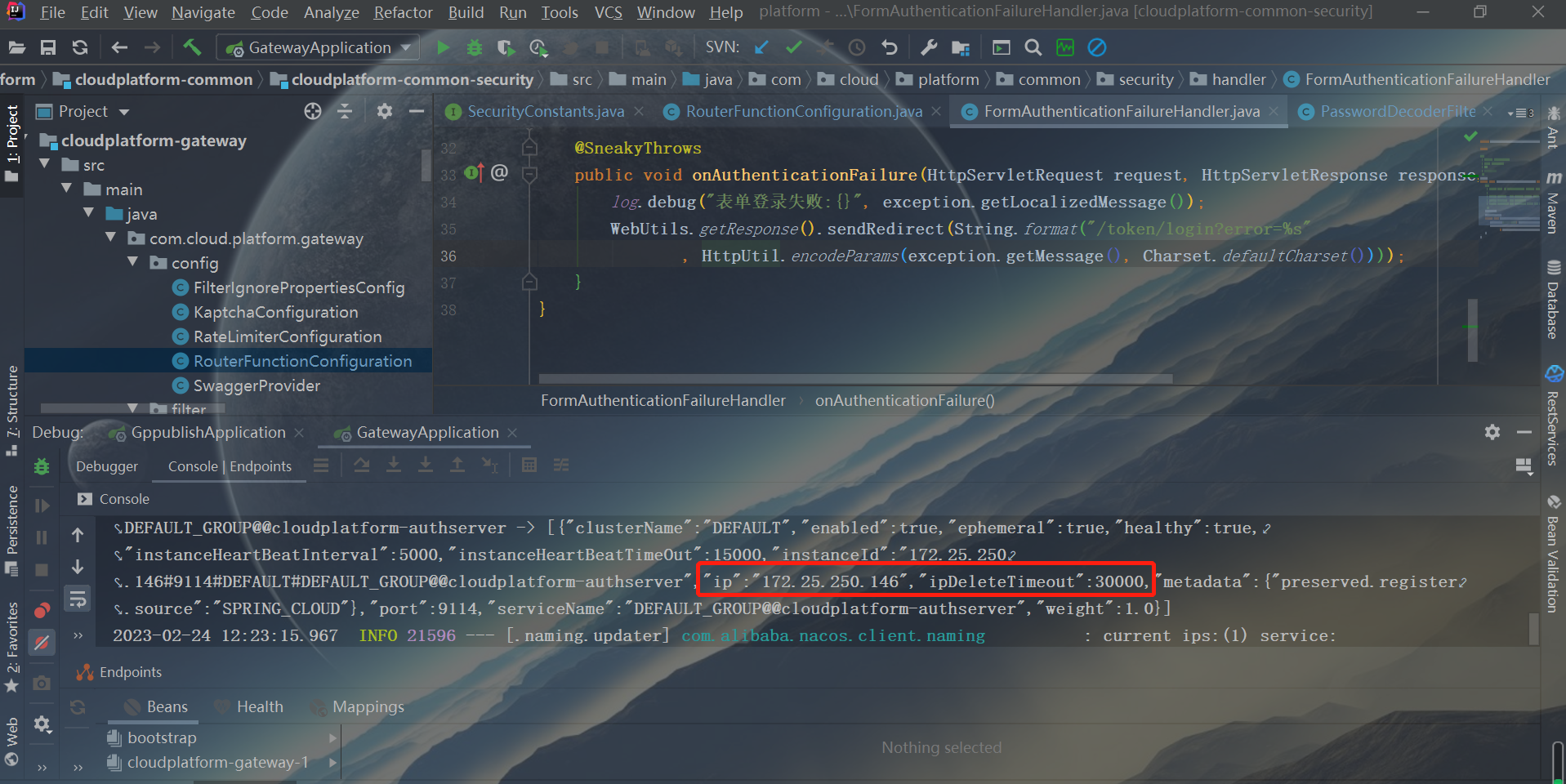Click the Build Project hammer icon
Image resolution: width=1566 pixels, height=784 pixels.
(192, 47)
